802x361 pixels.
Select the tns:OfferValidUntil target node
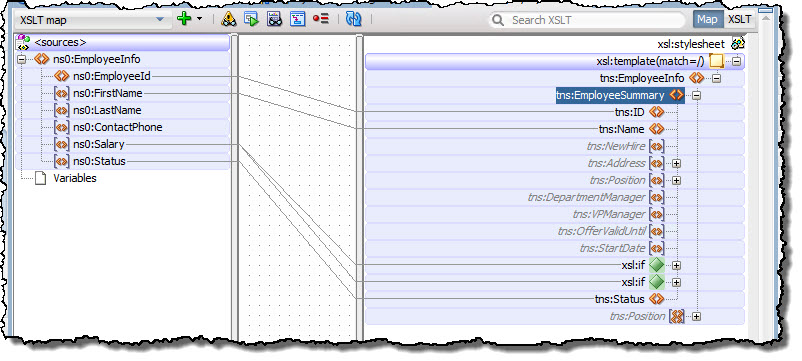602,231
